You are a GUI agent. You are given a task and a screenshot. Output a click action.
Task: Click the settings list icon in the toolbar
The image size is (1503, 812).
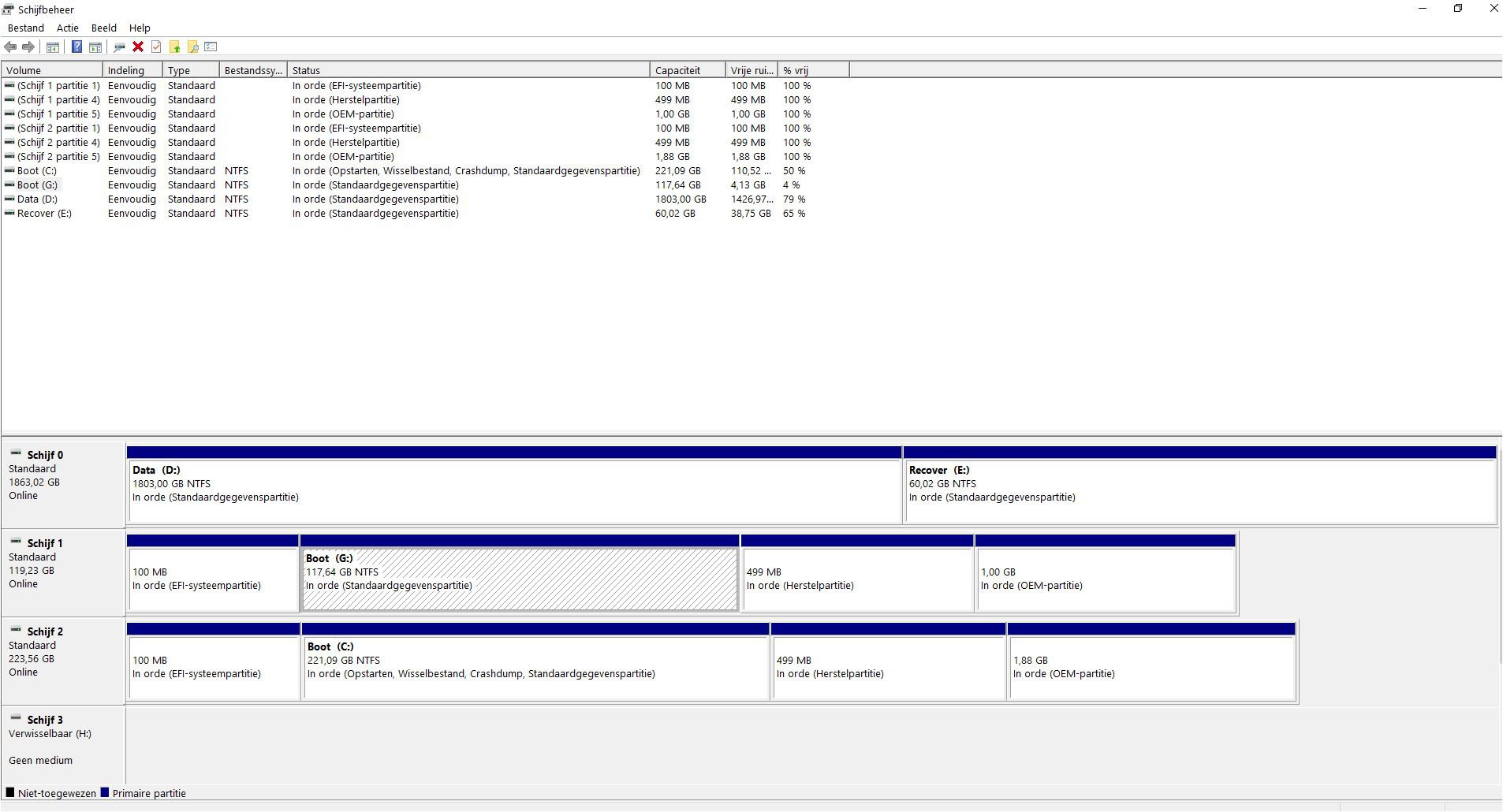coord(211,47)
